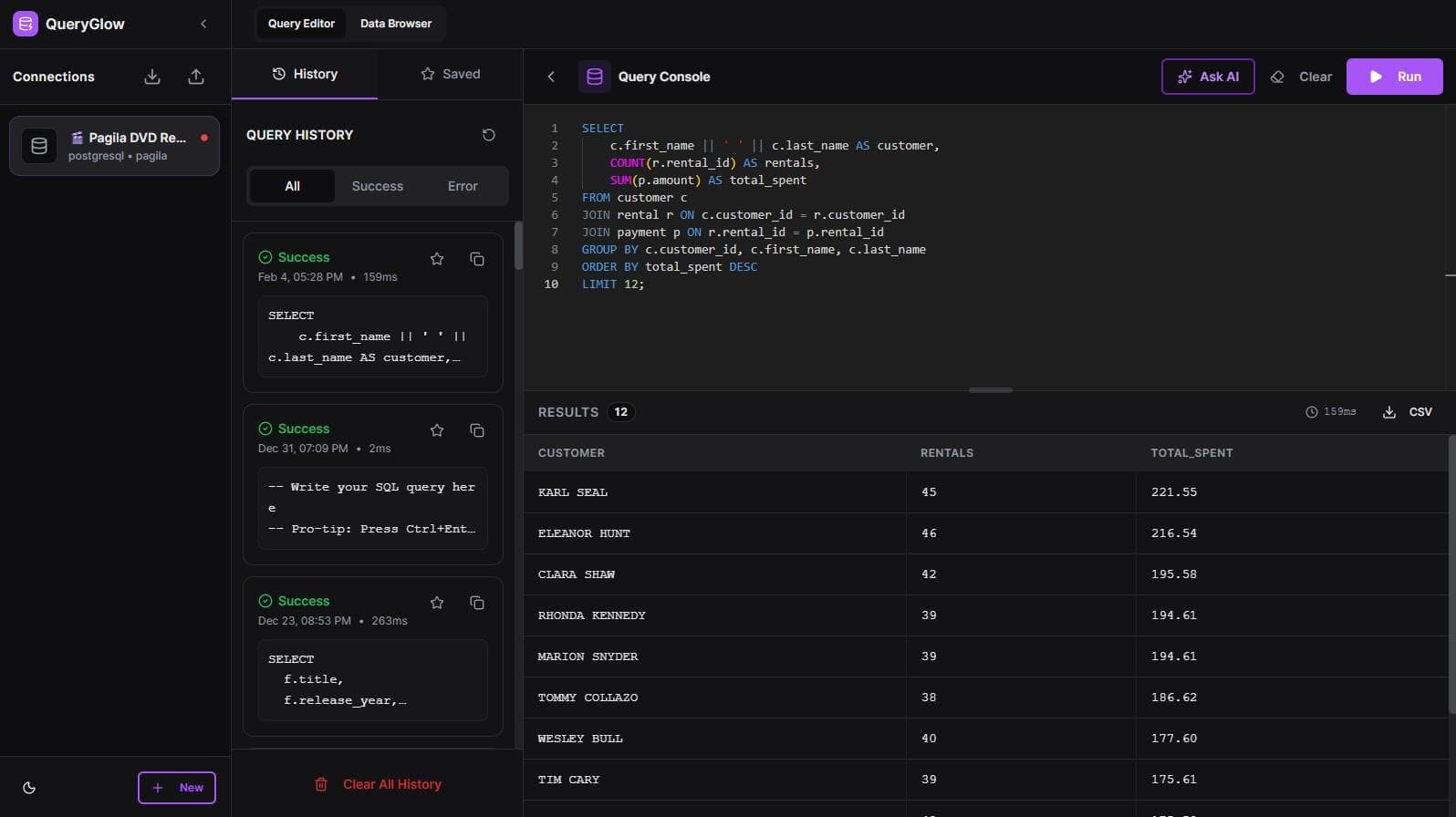Select the Pagila DVD Rental connection

[114, 146]
